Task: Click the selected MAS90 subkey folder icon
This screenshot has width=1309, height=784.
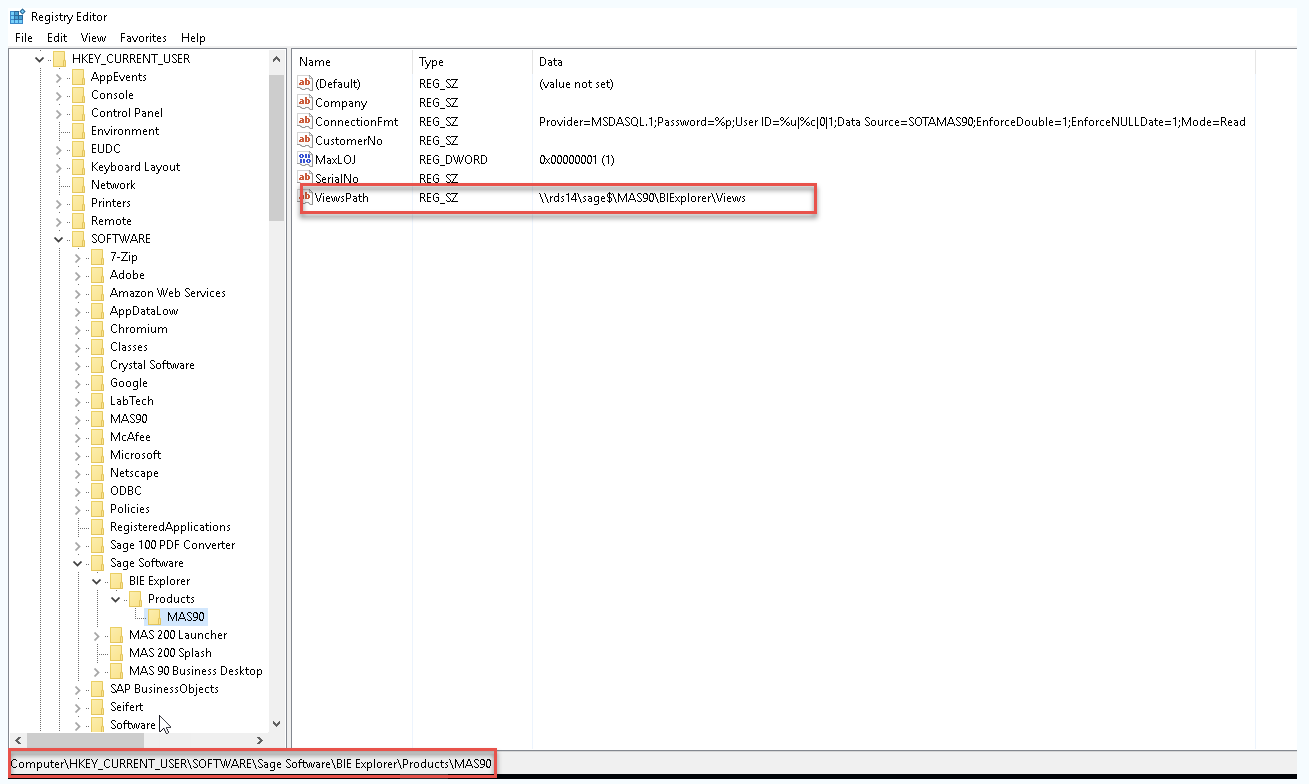Action: tap(154, 617)
